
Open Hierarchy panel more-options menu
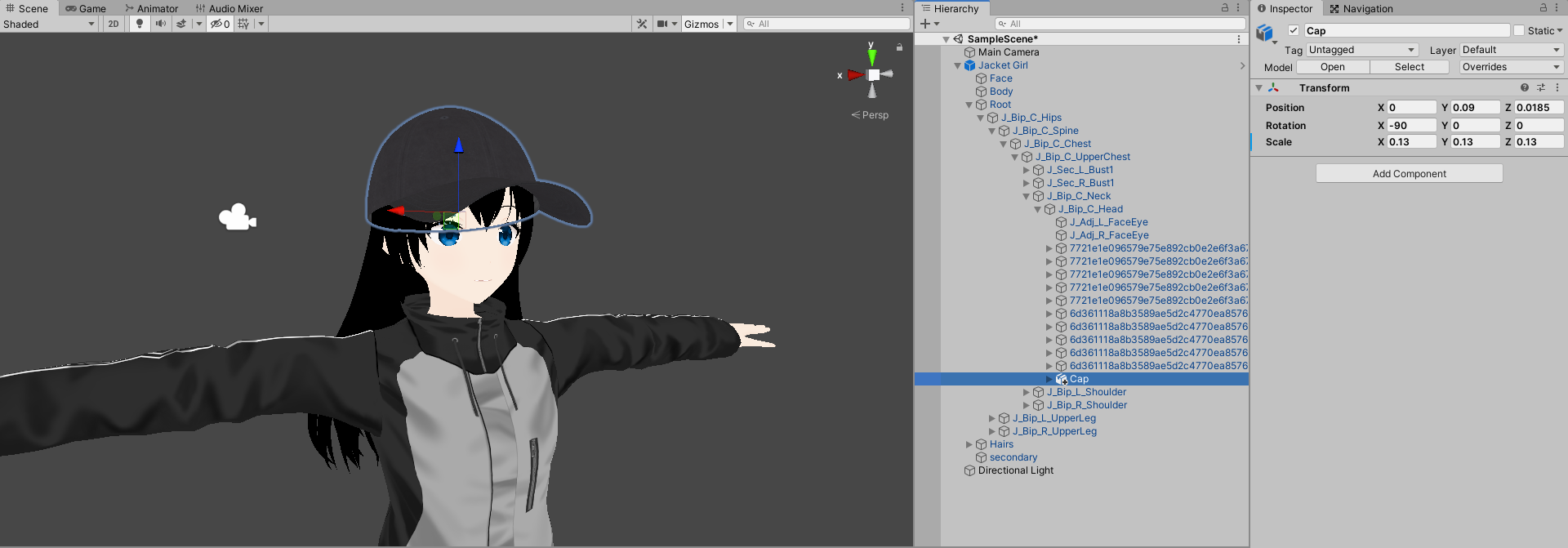tap(1238, 7)
